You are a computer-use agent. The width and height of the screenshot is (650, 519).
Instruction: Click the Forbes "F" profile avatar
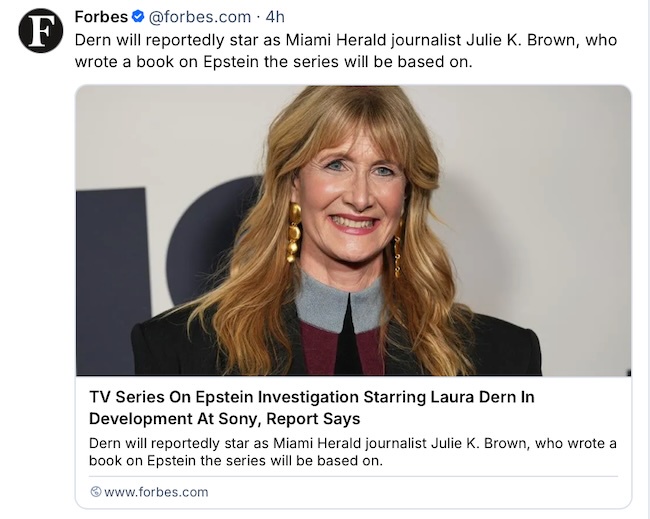coord(40,31)
